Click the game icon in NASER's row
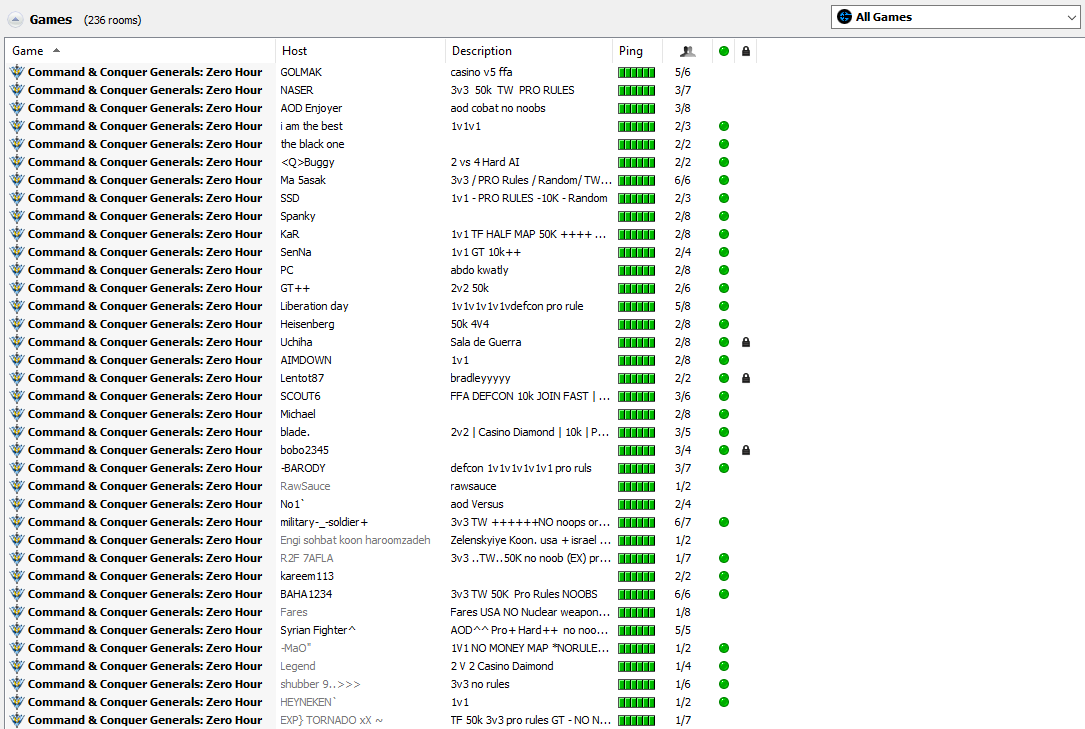This screenshot has width=1085, height=729. point(17,90)
